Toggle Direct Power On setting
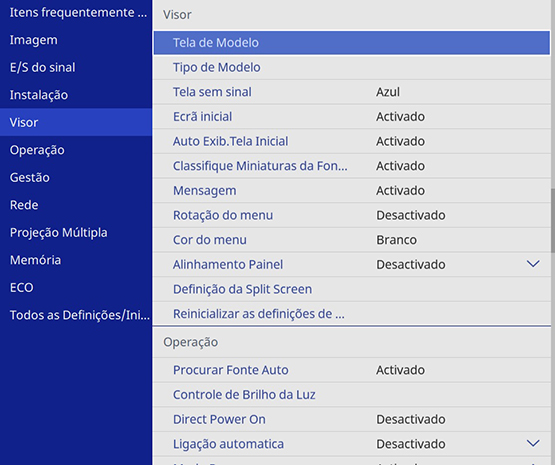Viewport: 555px width, 465px height. pos(352,419)
